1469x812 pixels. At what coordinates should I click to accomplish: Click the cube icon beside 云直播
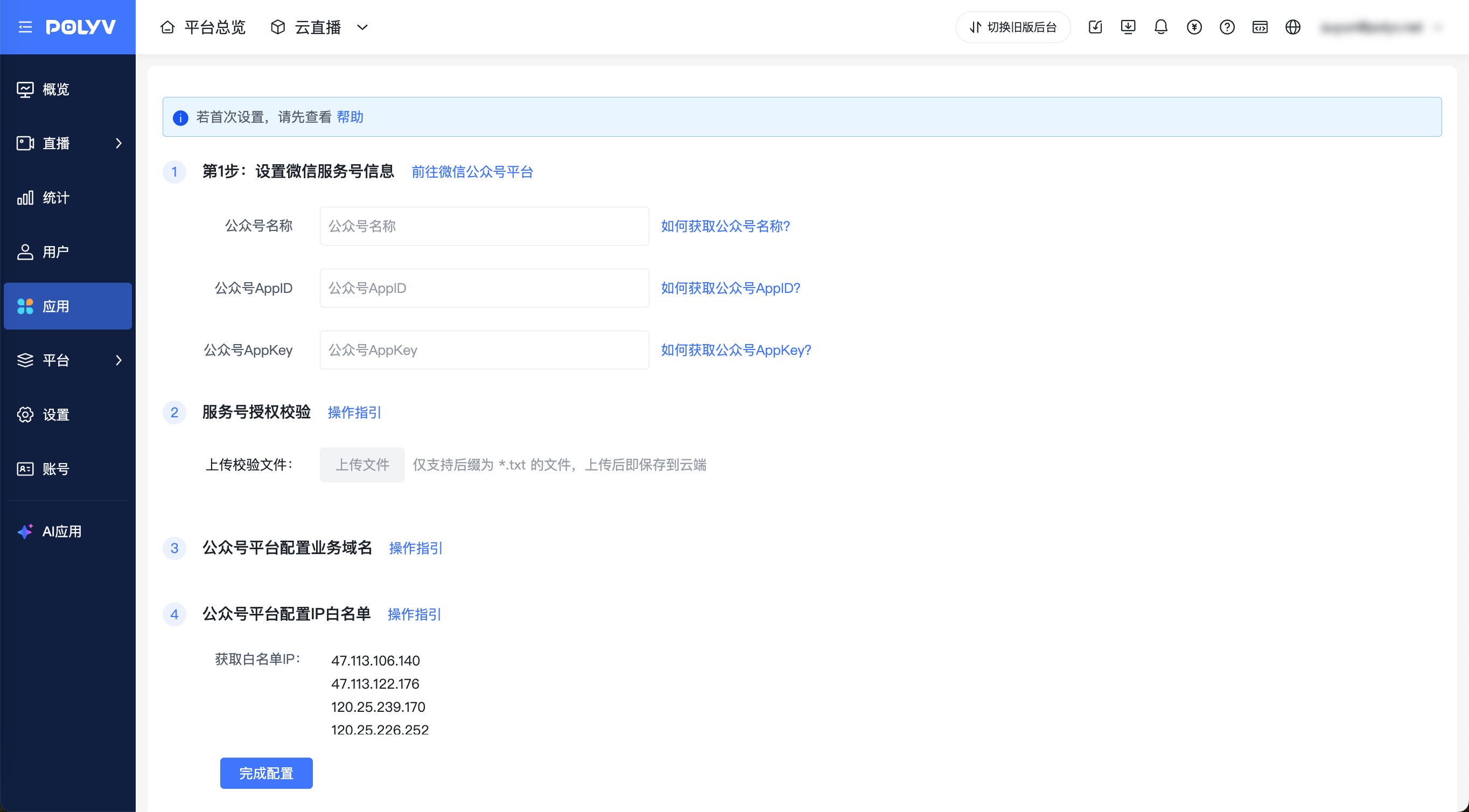tap(278, 27)
